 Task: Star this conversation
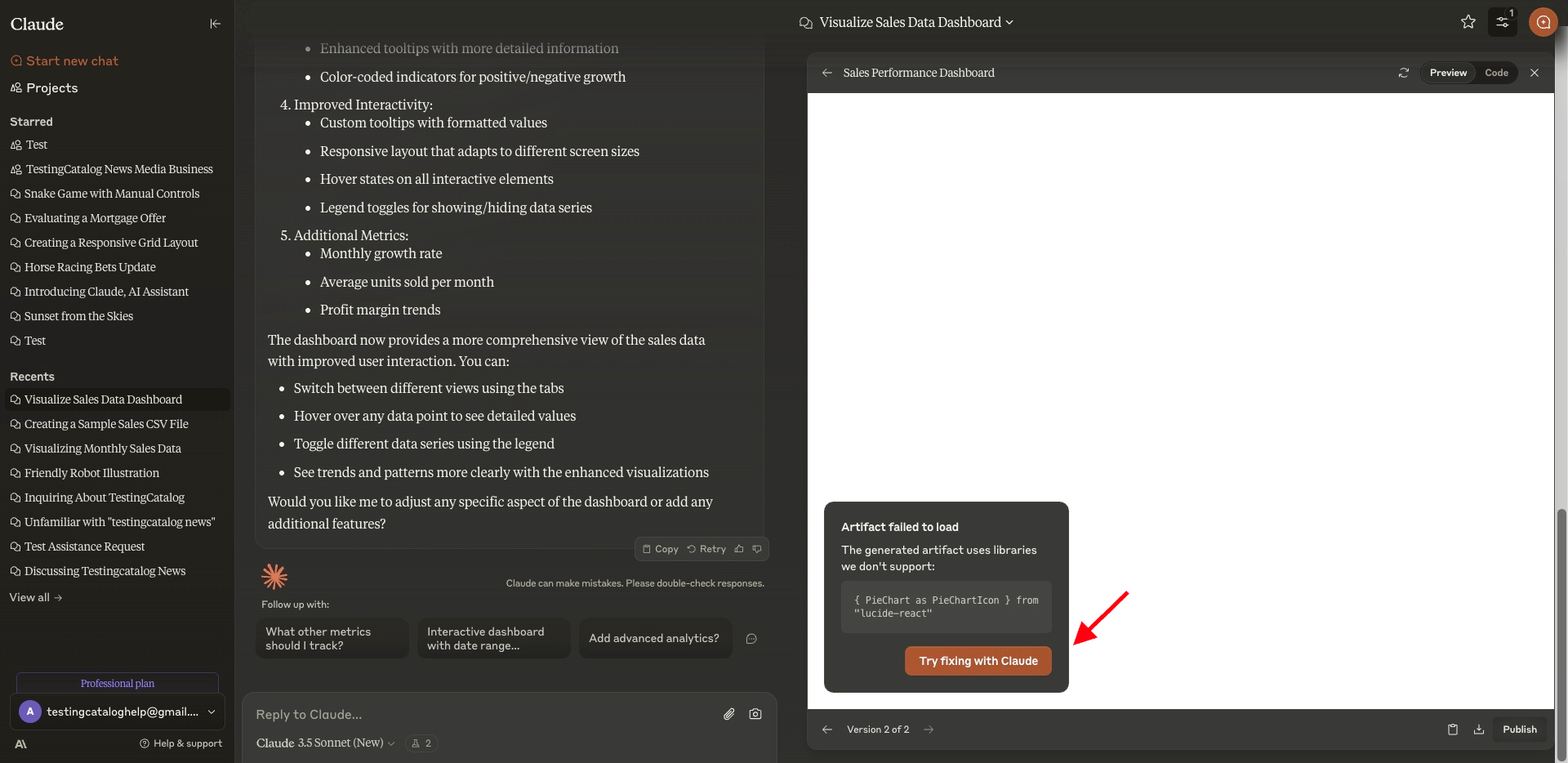1468,22
